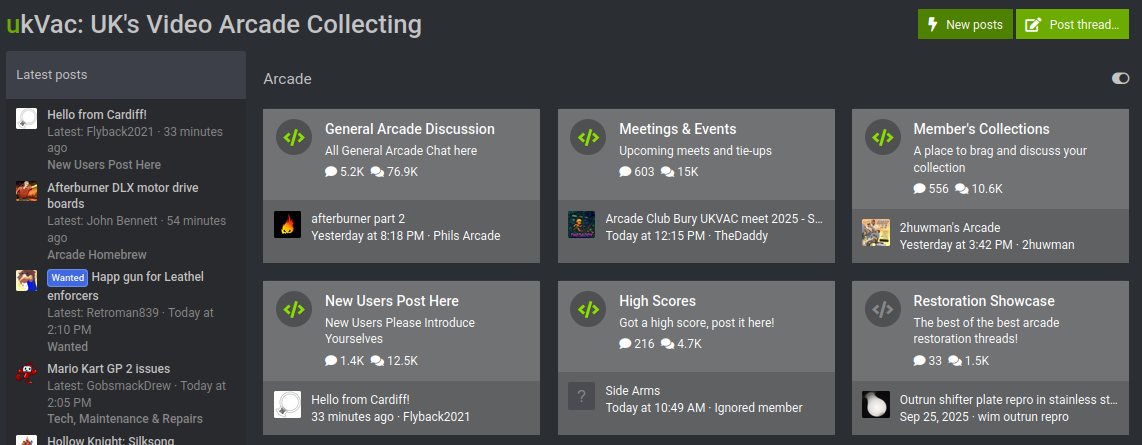Click Meetings & Events forum icon

tap(587, 138)
